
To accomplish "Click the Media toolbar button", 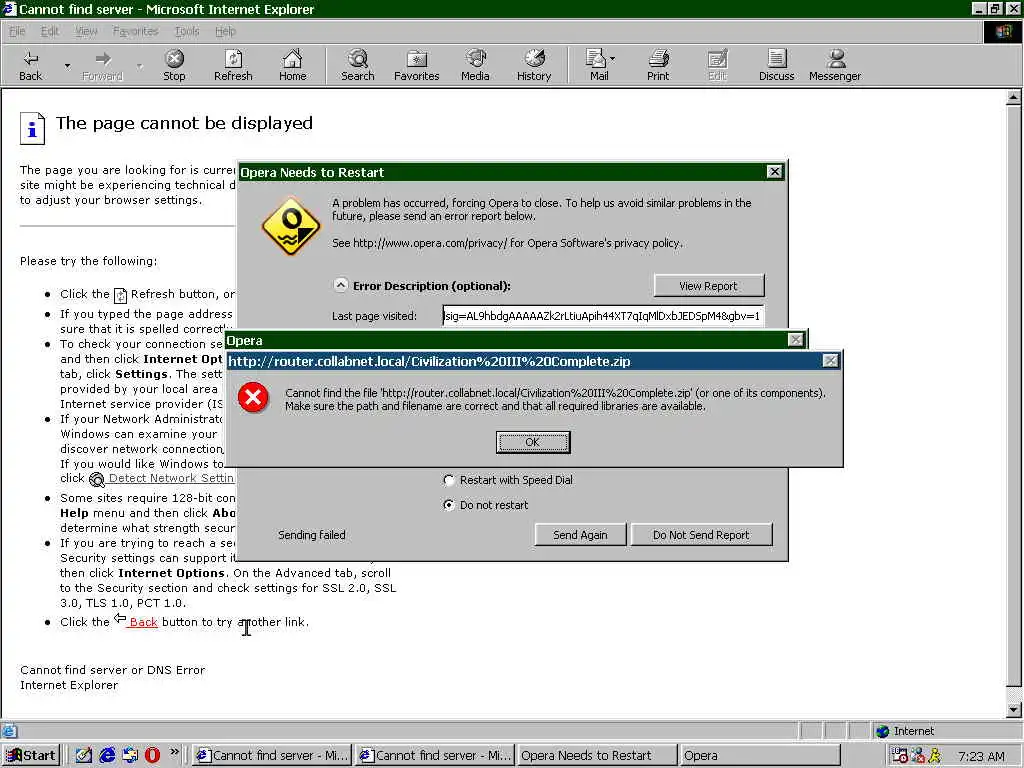I will click(x=475, y=65).
